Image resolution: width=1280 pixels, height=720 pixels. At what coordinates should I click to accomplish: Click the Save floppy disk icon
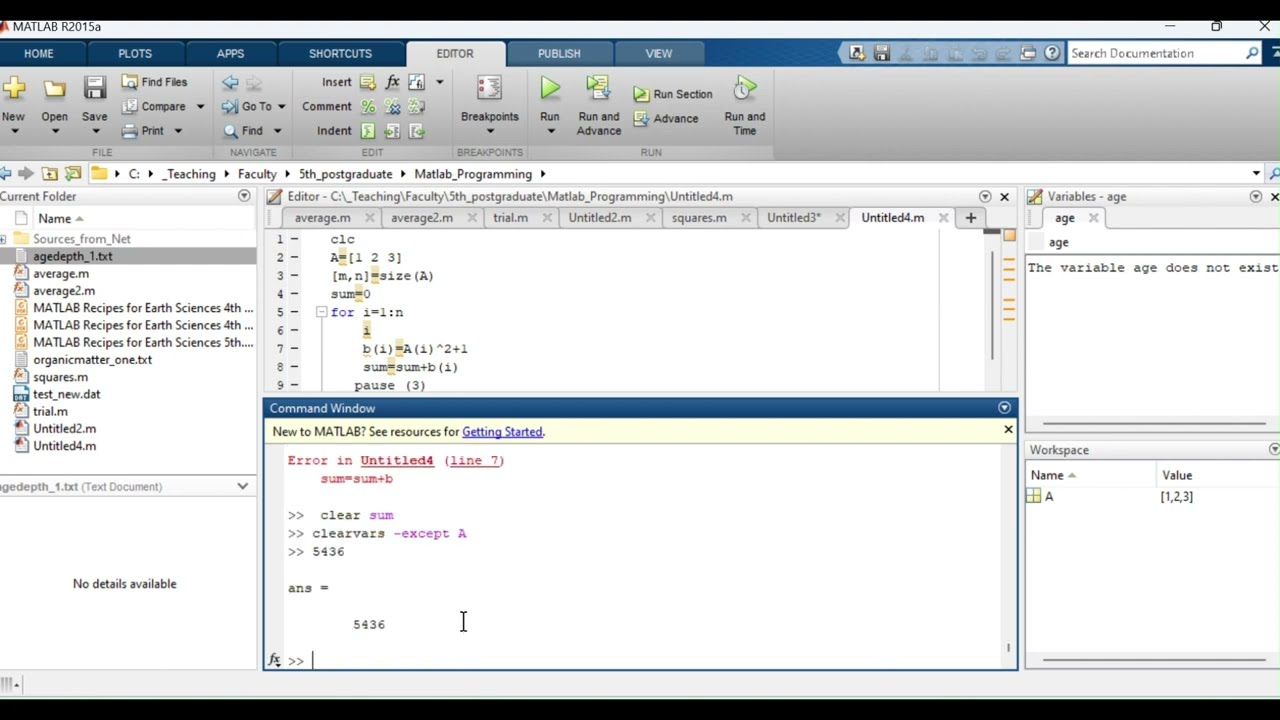coord(94,89)
